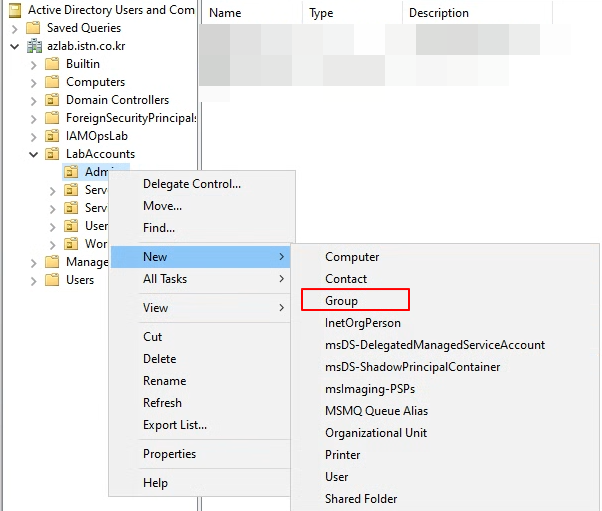Open the View submenu

(200, 308)
